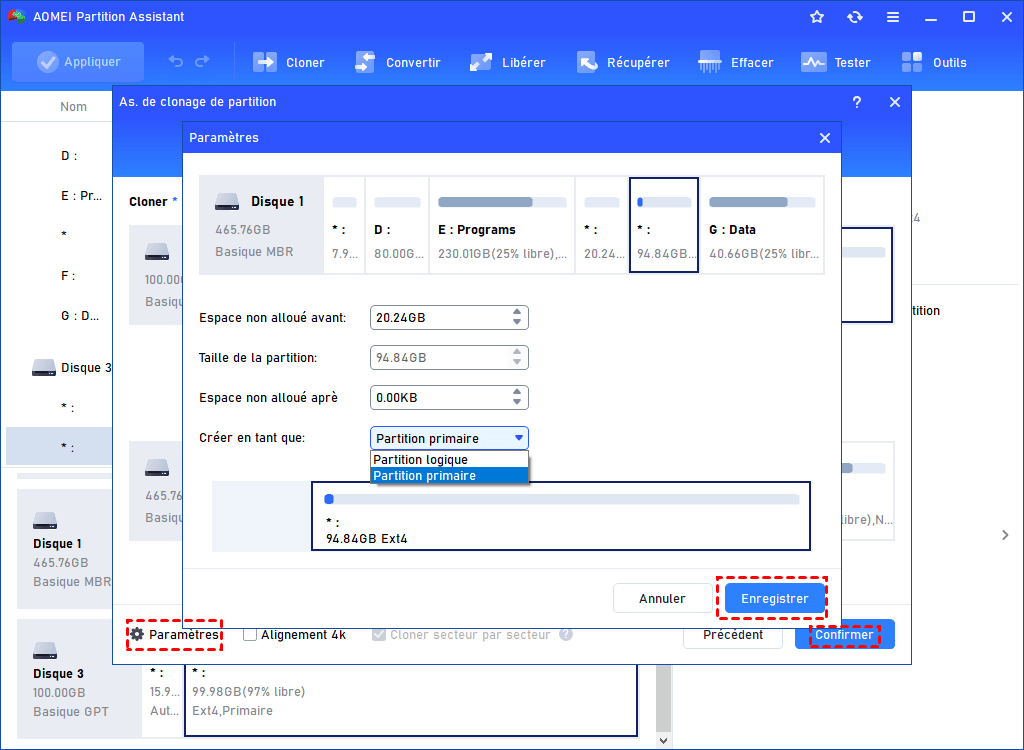Select the G : Data partition block
This screenshot has height=750, width=1024.
coord(762,225)
